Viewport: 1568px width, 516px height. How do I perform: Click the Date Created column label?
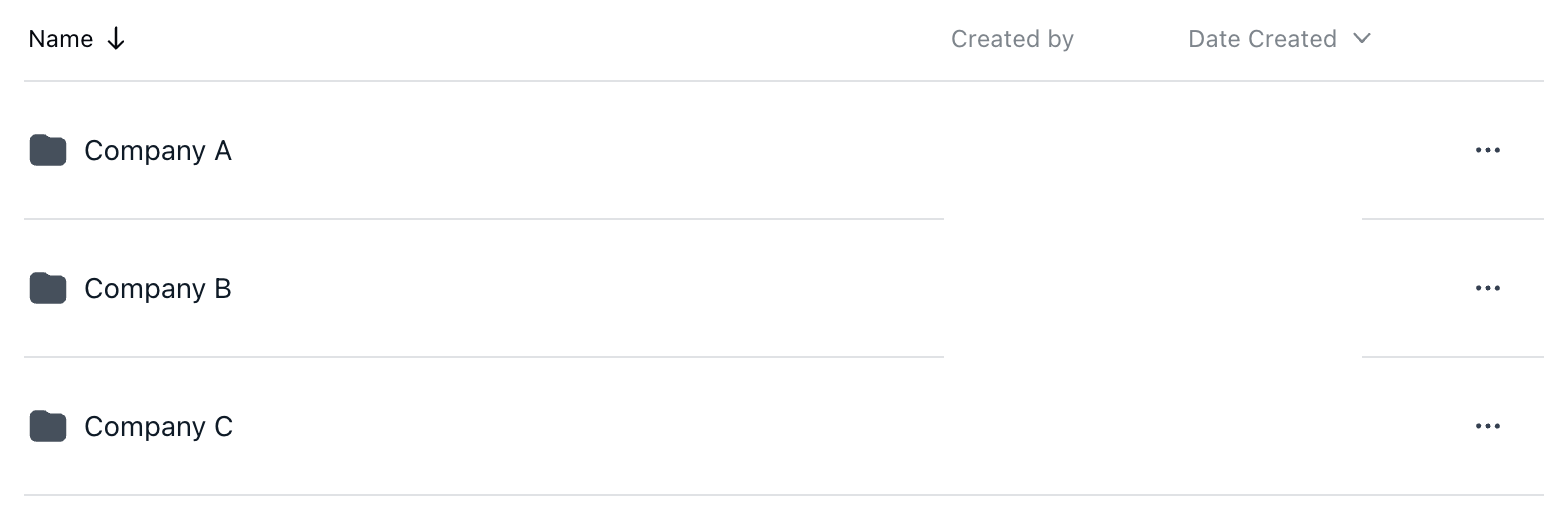click(1262, 39)
